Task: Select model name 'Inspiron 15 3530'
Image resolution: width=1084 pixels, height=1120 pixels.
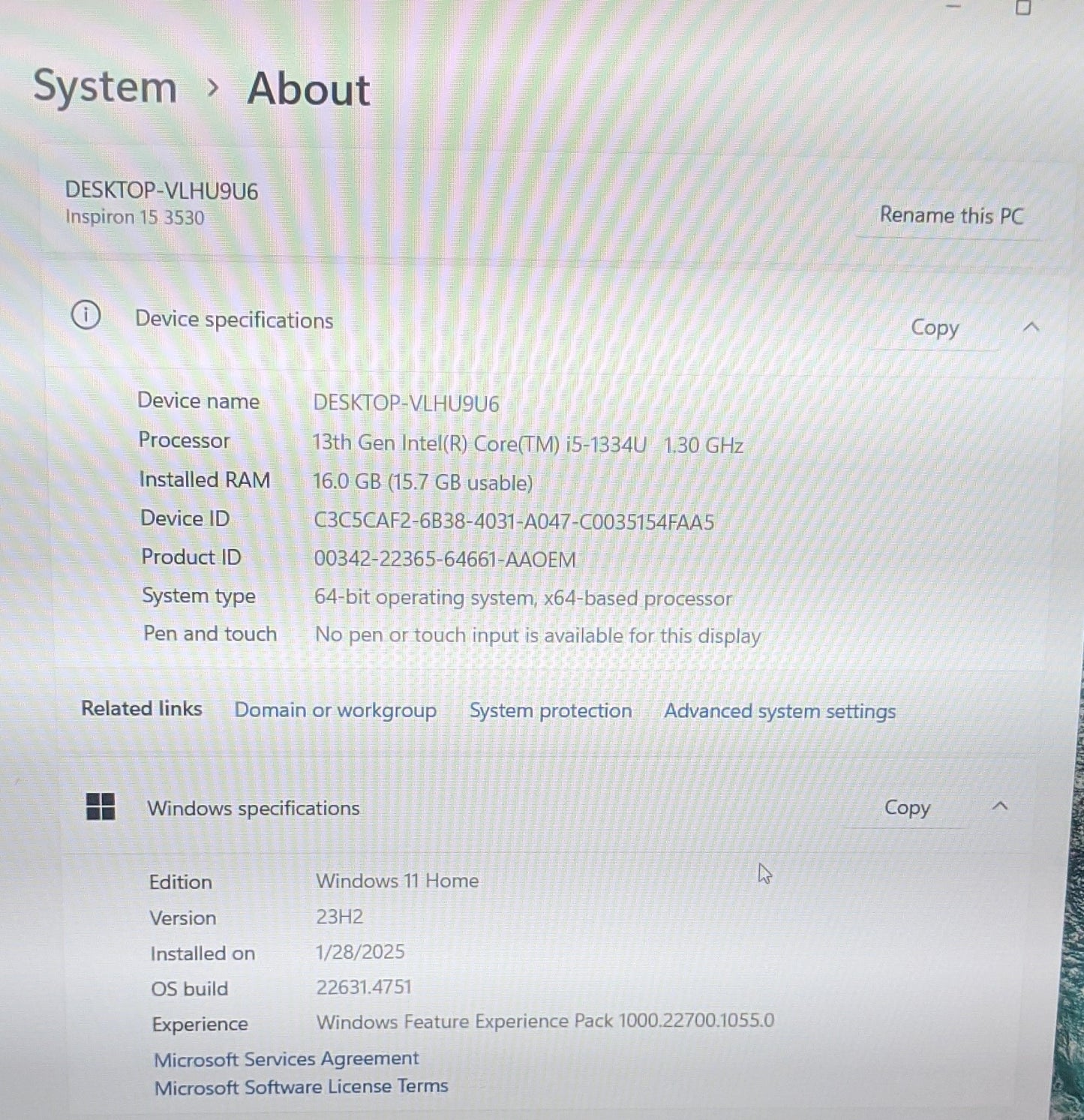Action: coord(134,218)
